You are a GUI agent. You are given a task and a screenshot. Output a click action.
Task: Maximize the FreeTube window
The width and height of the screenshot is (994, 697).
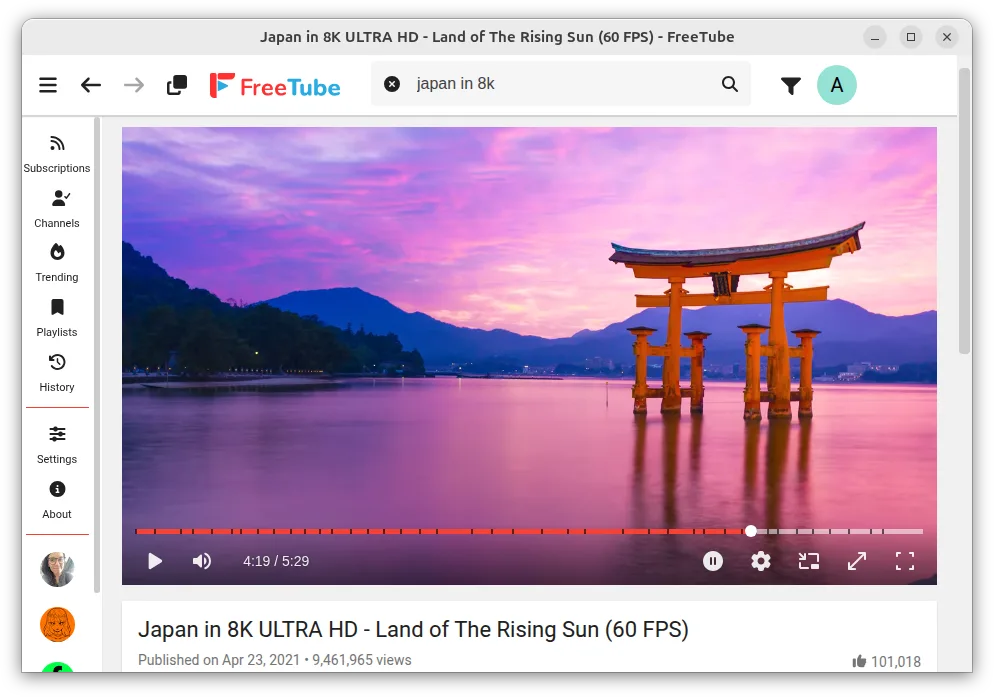[x=911, y=37]
